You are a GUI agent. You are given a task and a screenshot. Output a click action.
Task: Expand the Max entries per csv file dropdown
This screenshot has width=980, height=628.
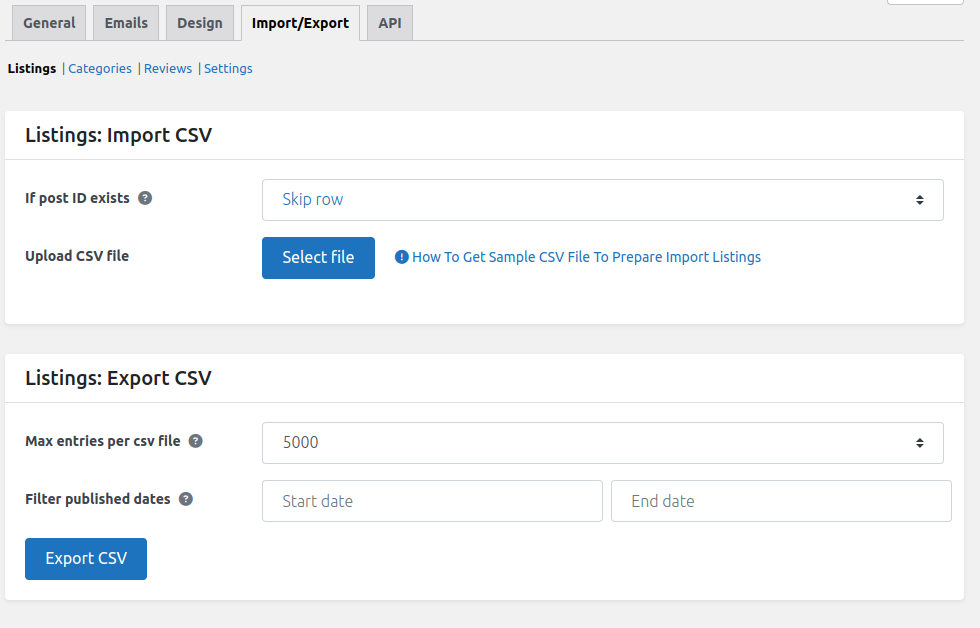[x=602, y=443]
